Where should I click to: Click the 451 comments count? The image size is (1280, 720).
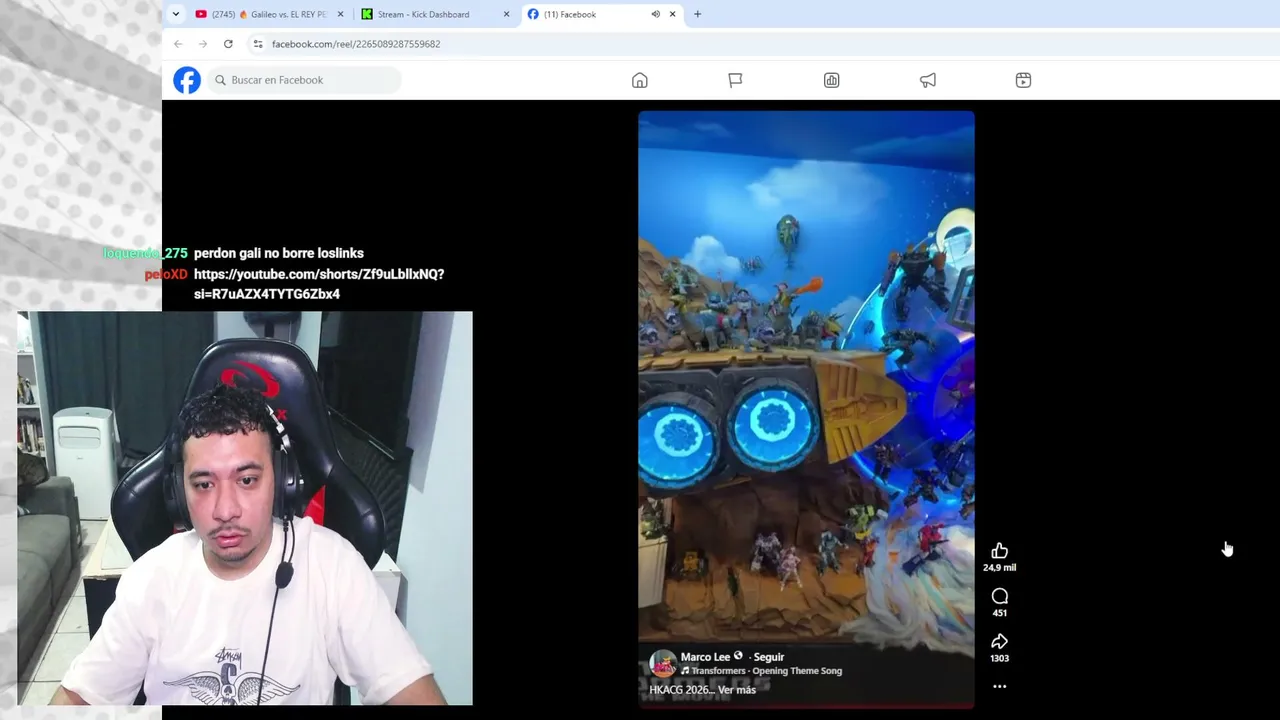[999, 613]
